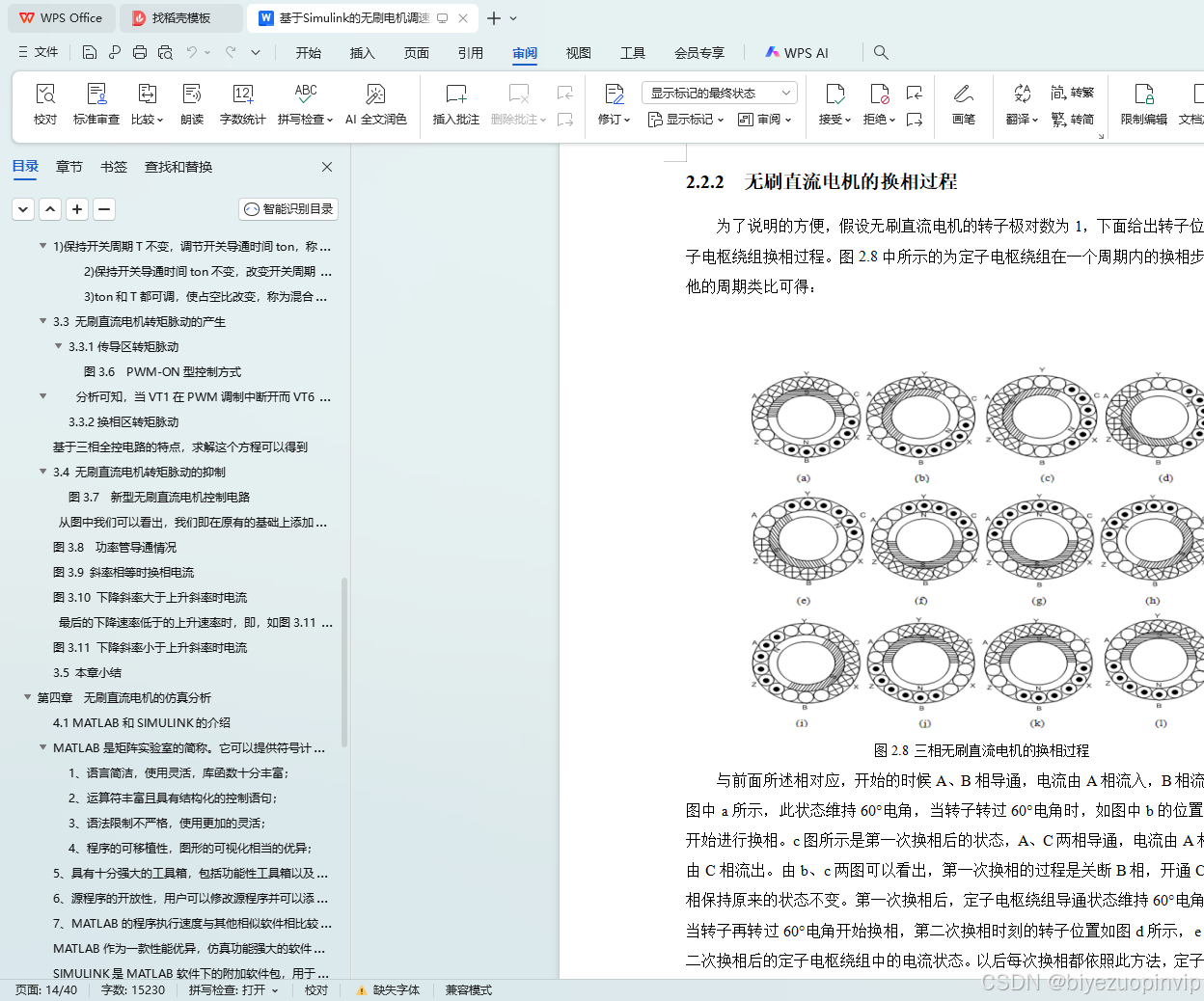
Task: Switch to the 开始 ribbon tab
Action: coord(309,53)
